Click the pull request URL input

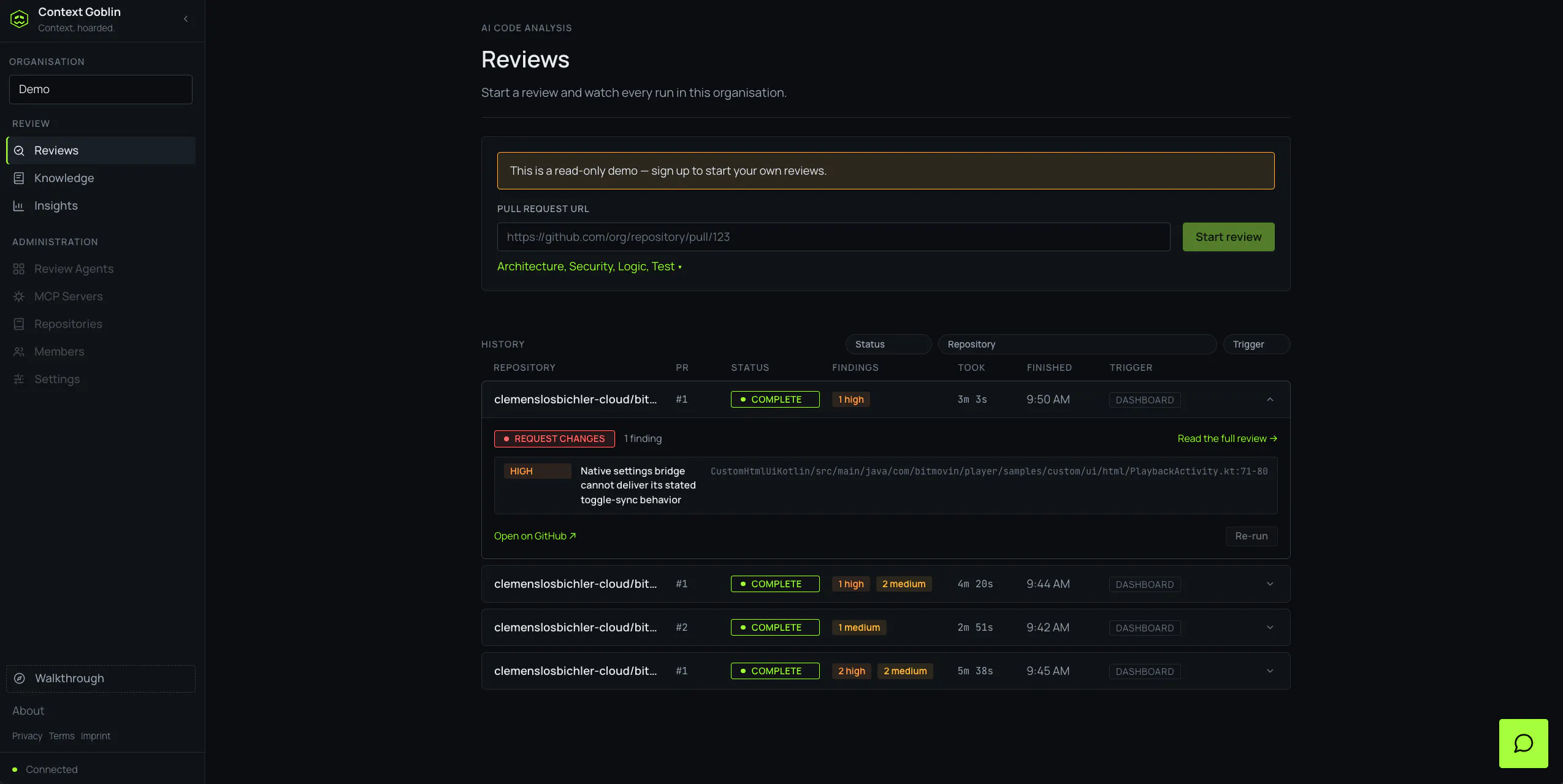pos(833,237)
